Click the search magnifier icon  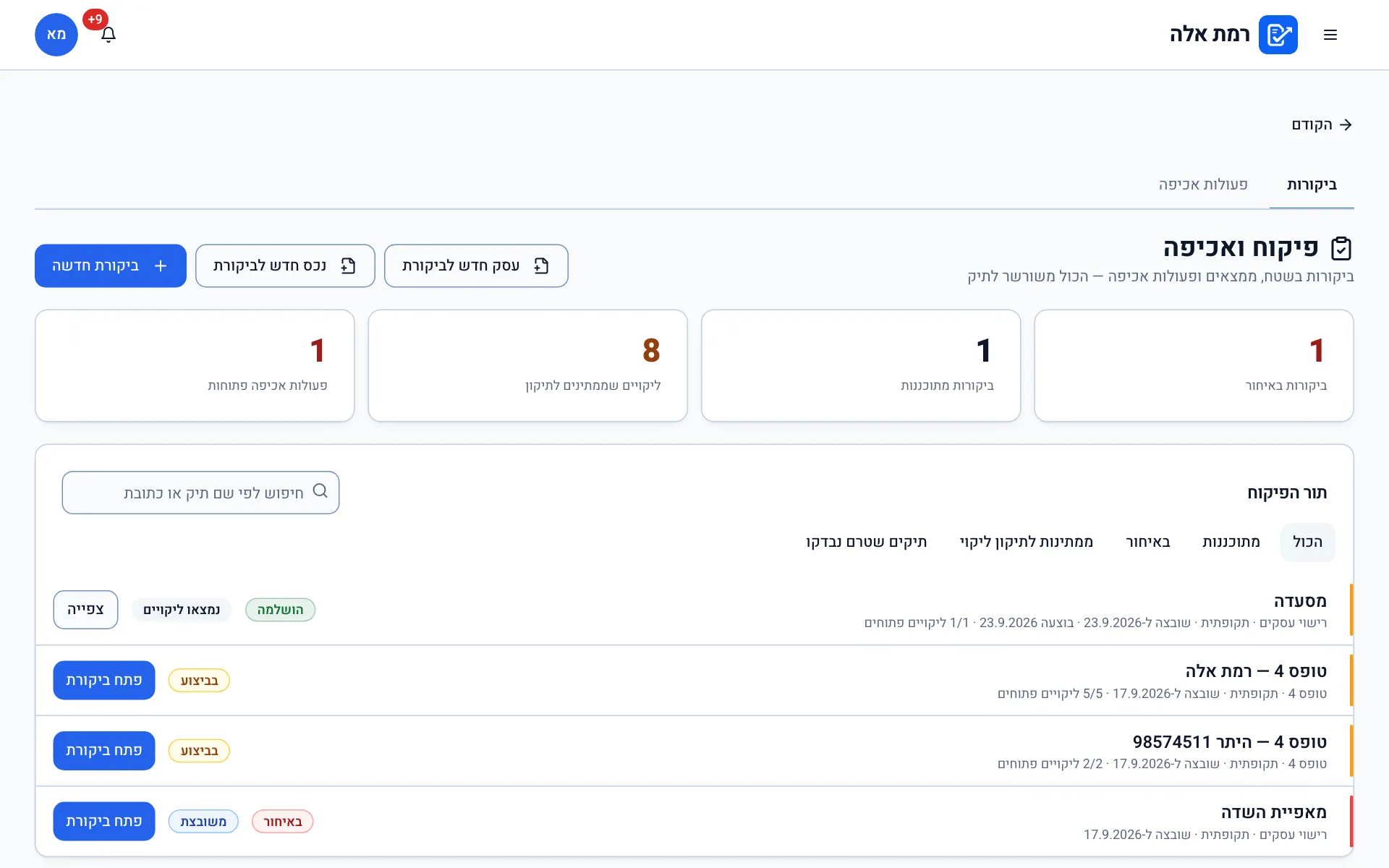[x=320, y=491]
